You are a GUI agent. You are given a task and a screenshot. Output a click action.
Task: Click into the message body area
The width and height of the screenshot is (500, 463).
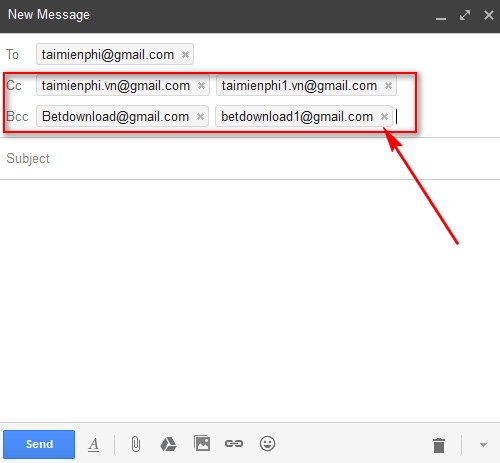[250, 300]
